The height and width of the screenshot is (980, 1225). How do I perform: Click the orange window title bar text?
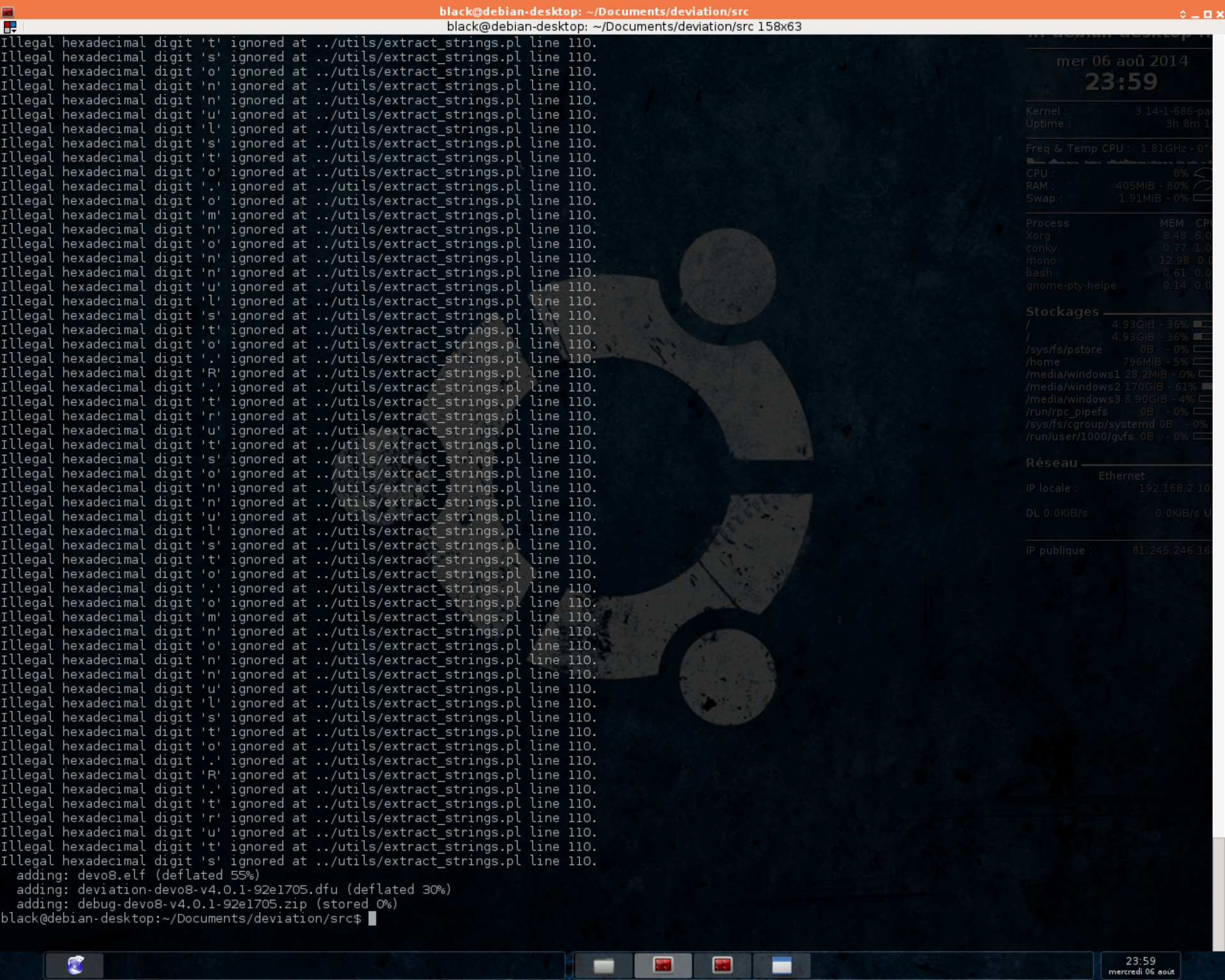[594, 11]
